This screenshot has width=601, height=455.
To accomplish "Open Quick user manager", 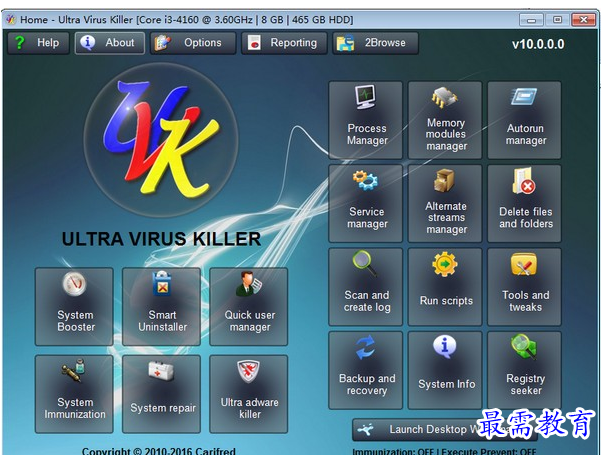I will [x=249, y=307].
